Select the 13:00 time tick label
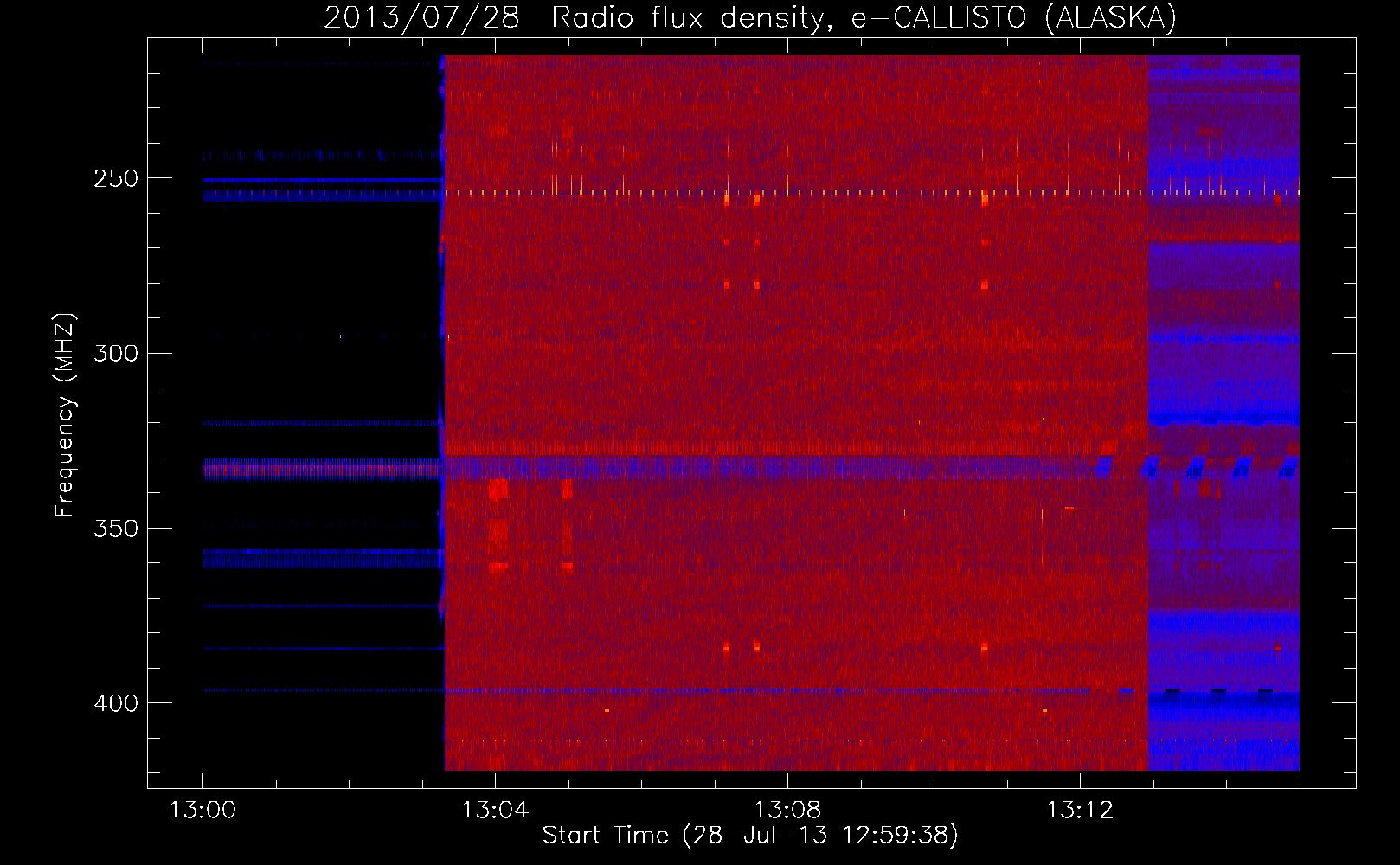This screenshot has height=865, width=1400. click(x=202, y=811)
